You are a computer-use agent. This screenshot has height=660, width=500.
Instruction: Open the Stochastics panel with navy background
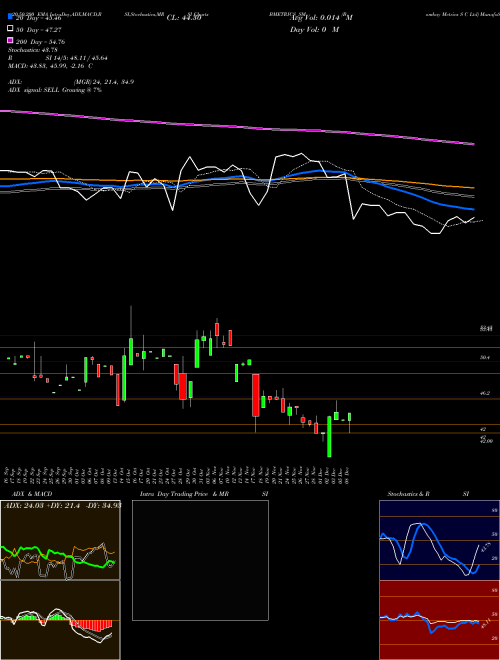[439, 540]
